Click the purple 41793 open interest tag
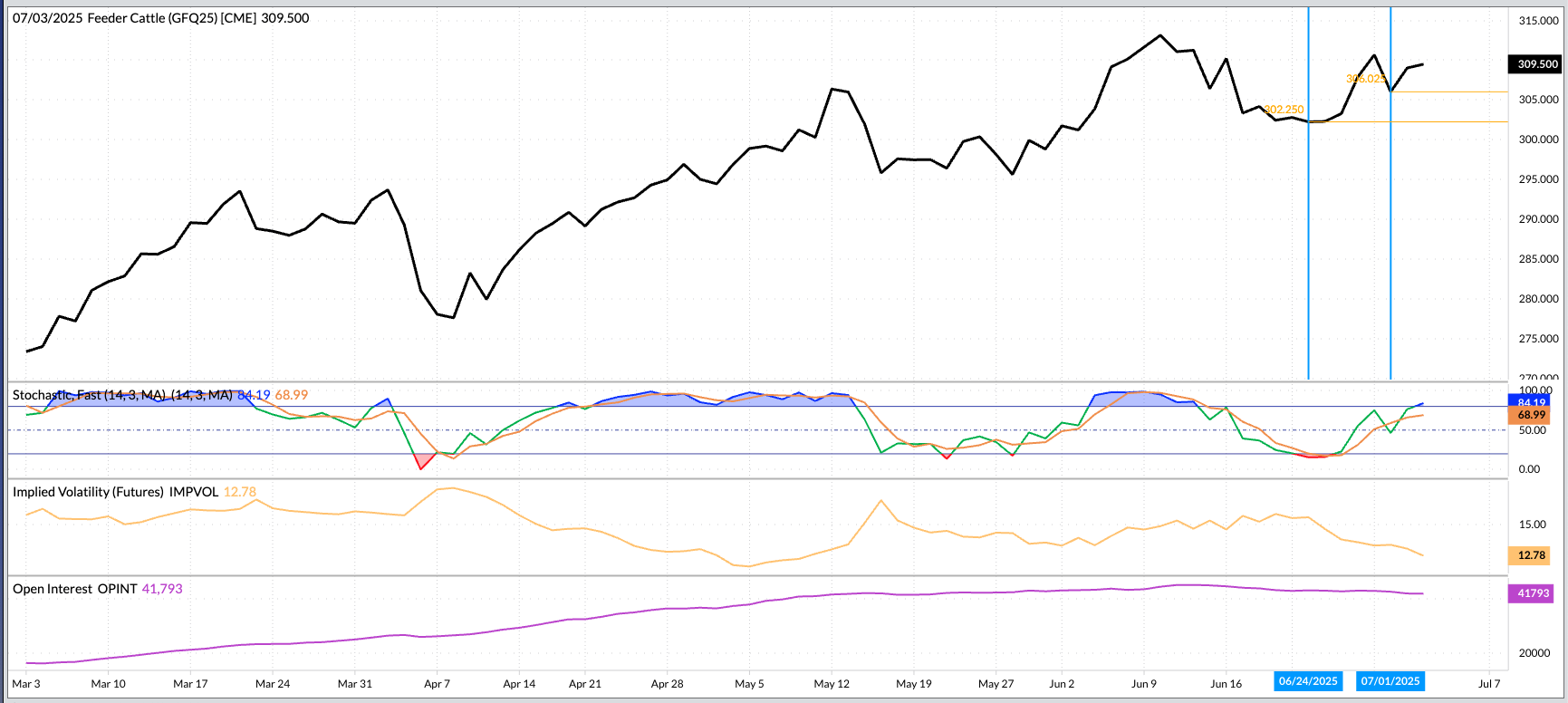1568x703 pixels. [x=1533, y=593]
